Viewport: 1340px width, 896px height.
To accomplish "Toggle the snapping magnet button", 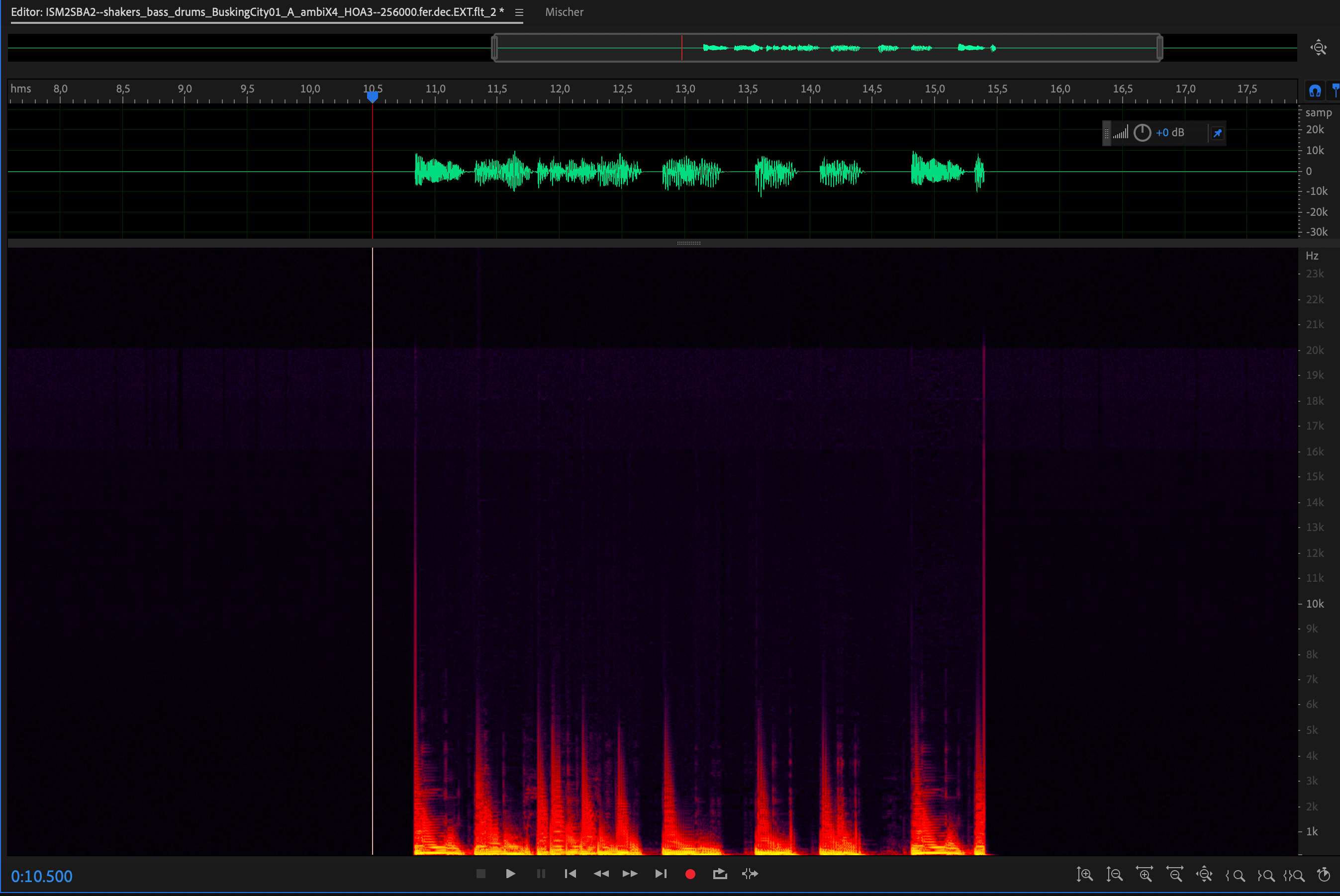I will pyautogui.click(x=1315, y=90).
